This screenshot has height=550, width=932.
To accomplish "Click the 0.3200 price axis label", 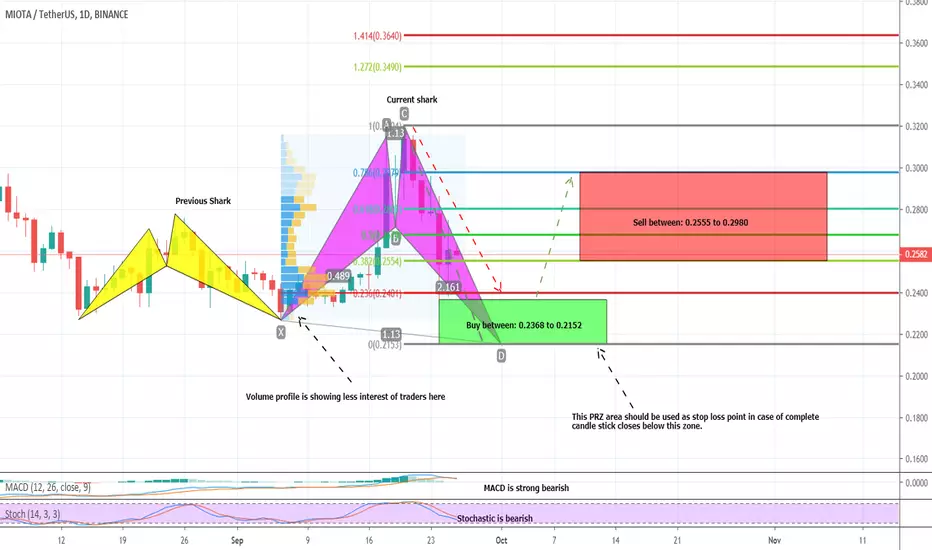I will pyautogui.click(x=917, y=127).
